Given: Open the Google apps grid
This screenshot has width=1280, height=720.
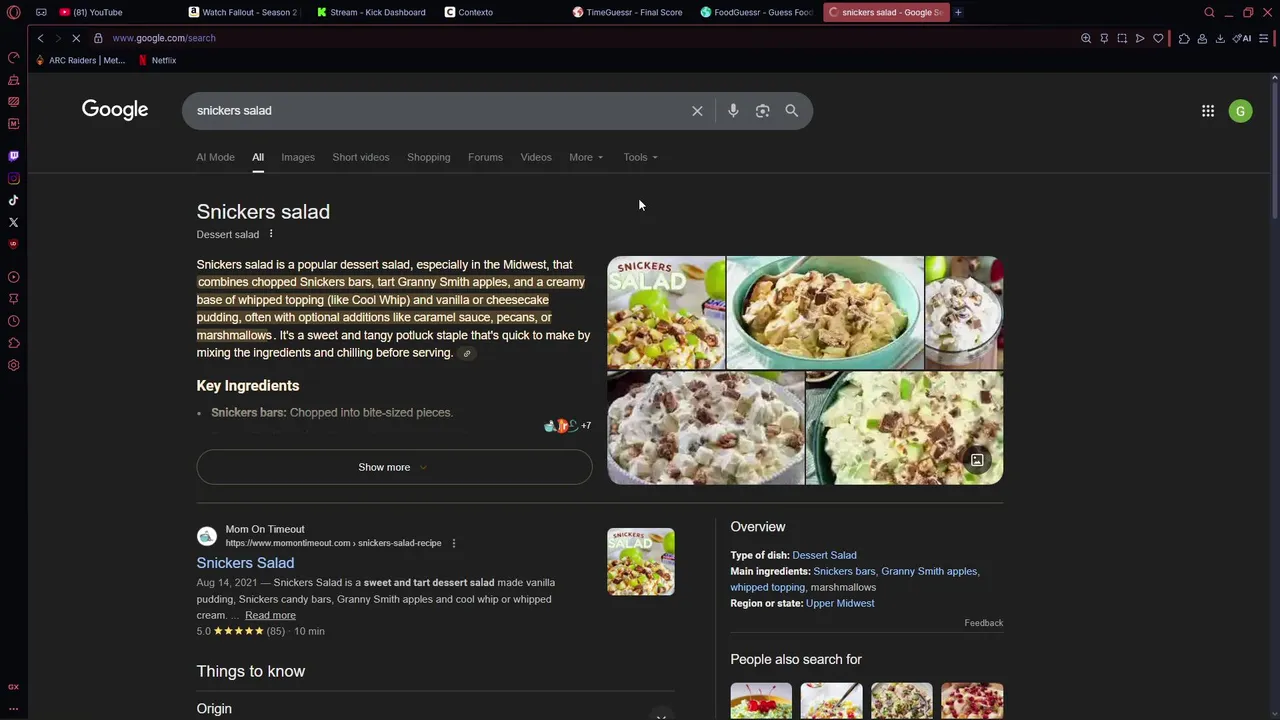Looking at the screenshot, I should coord(1208,111).
